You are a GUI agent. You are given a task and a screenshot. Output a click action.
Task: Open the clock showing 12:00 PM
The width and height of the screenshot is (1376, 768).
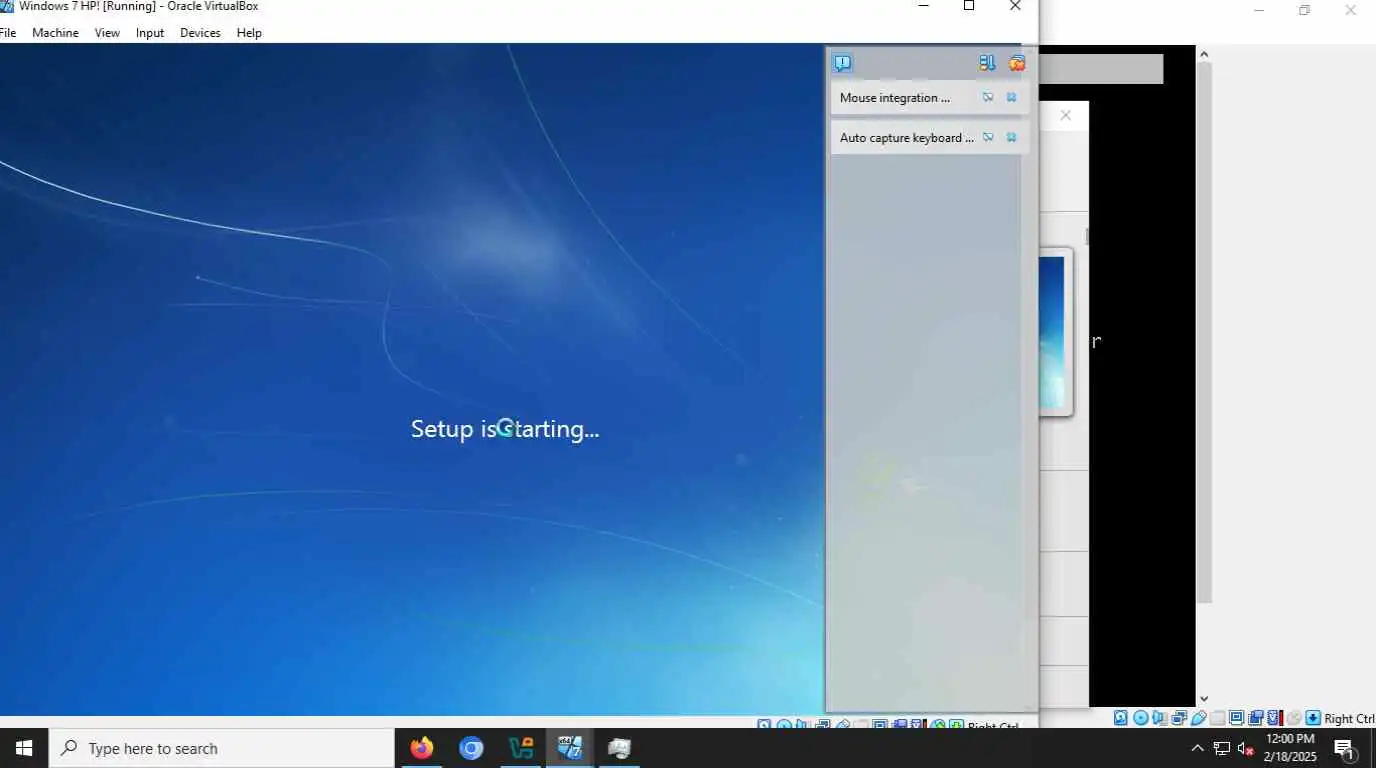pyautogui.click(x=1290, y=748)
